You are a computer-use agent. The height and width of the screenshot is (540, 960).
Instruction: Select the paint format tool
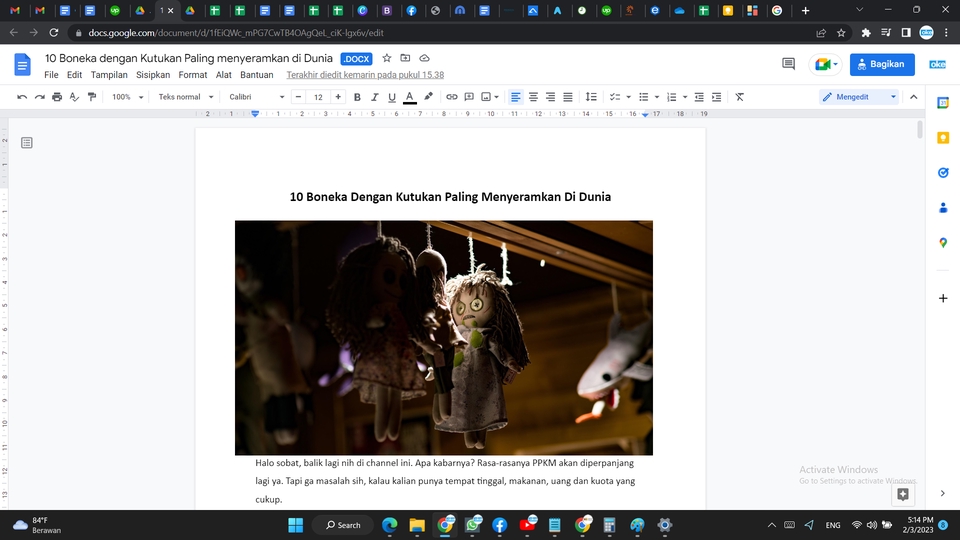[x=92, y=97]
